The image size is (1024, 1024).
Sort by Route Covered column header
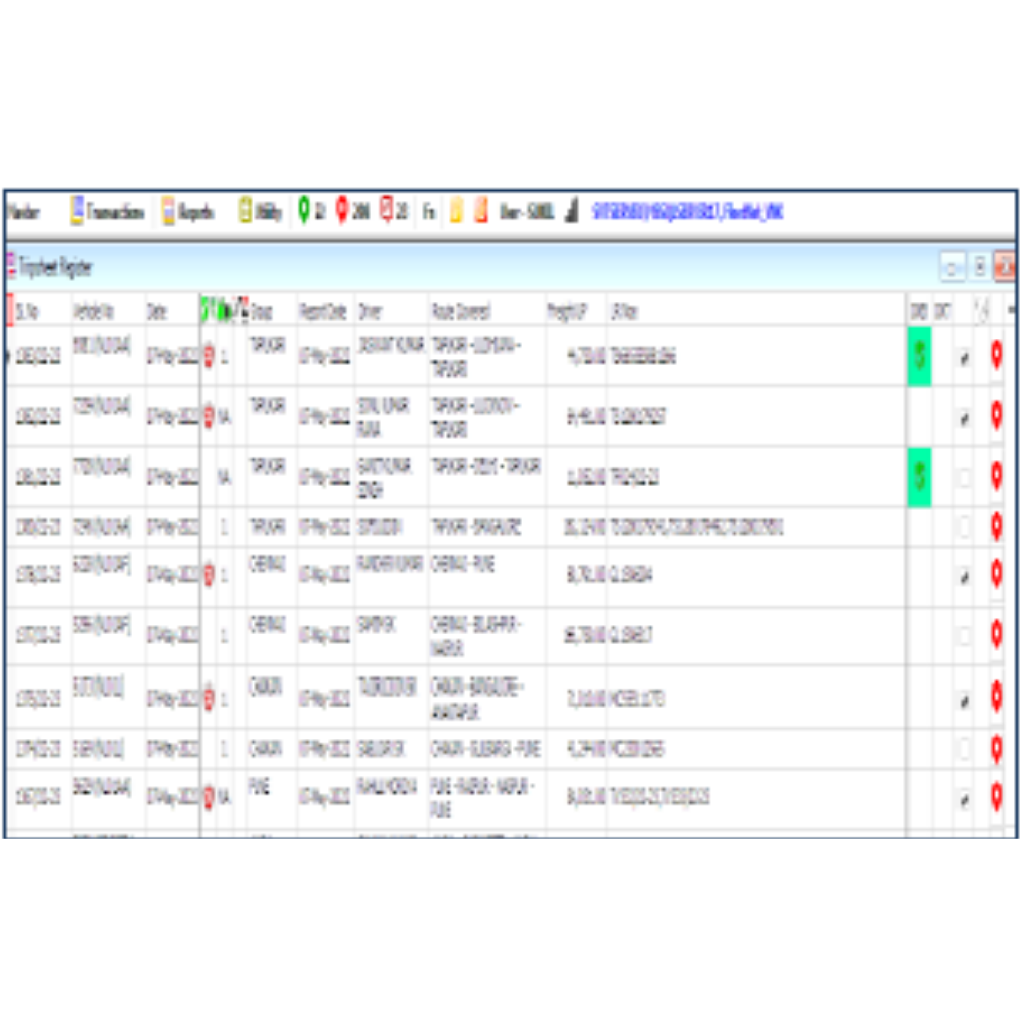[x=461, y=312]
